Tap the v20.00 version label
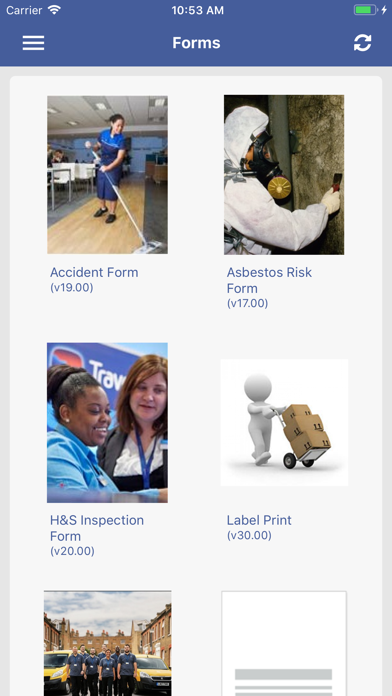The height and width of the screenshot is (696, 392). coord(72,551)
